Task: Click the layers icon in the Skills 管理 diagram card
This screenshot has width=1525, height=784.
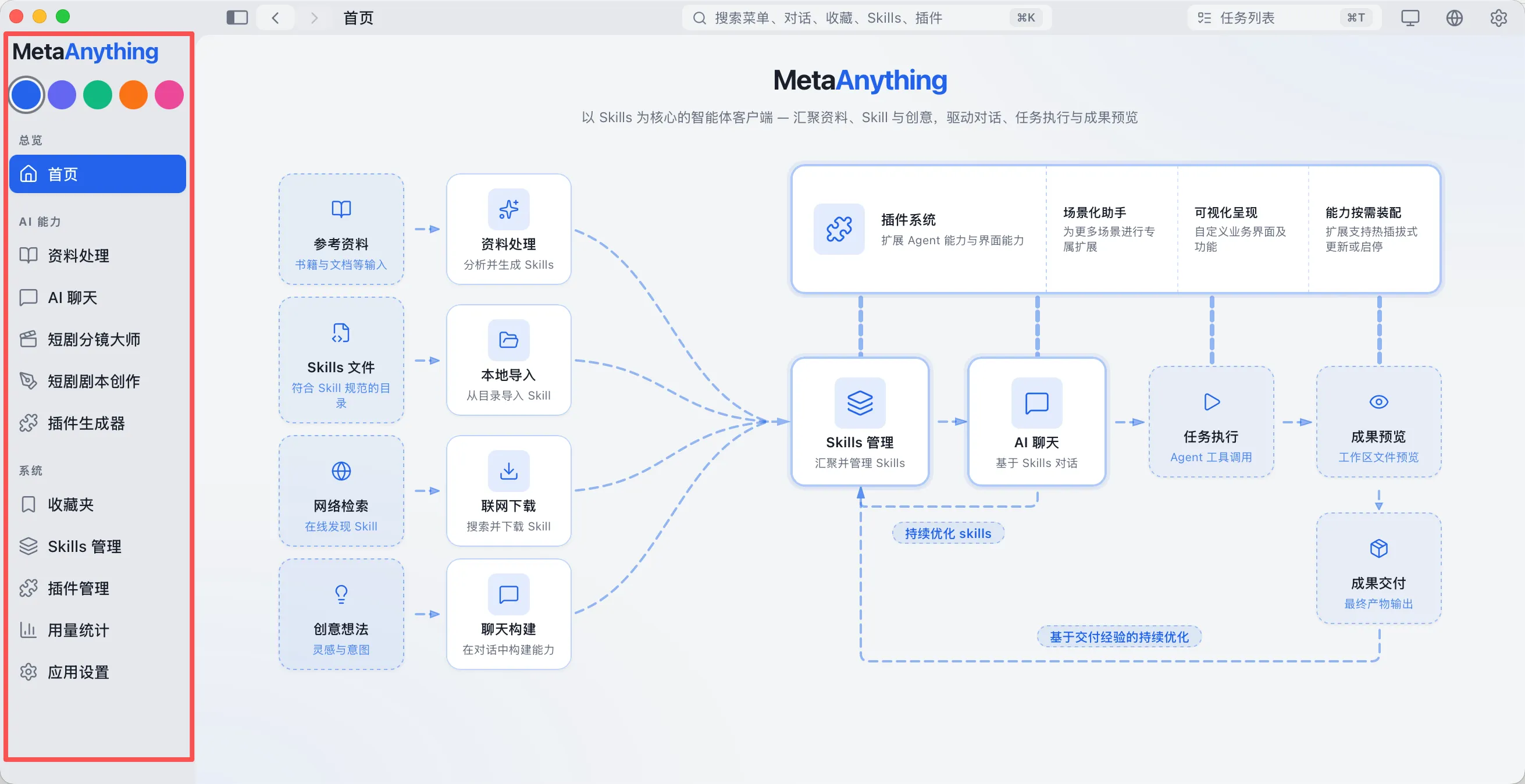Action: (860, 402)
